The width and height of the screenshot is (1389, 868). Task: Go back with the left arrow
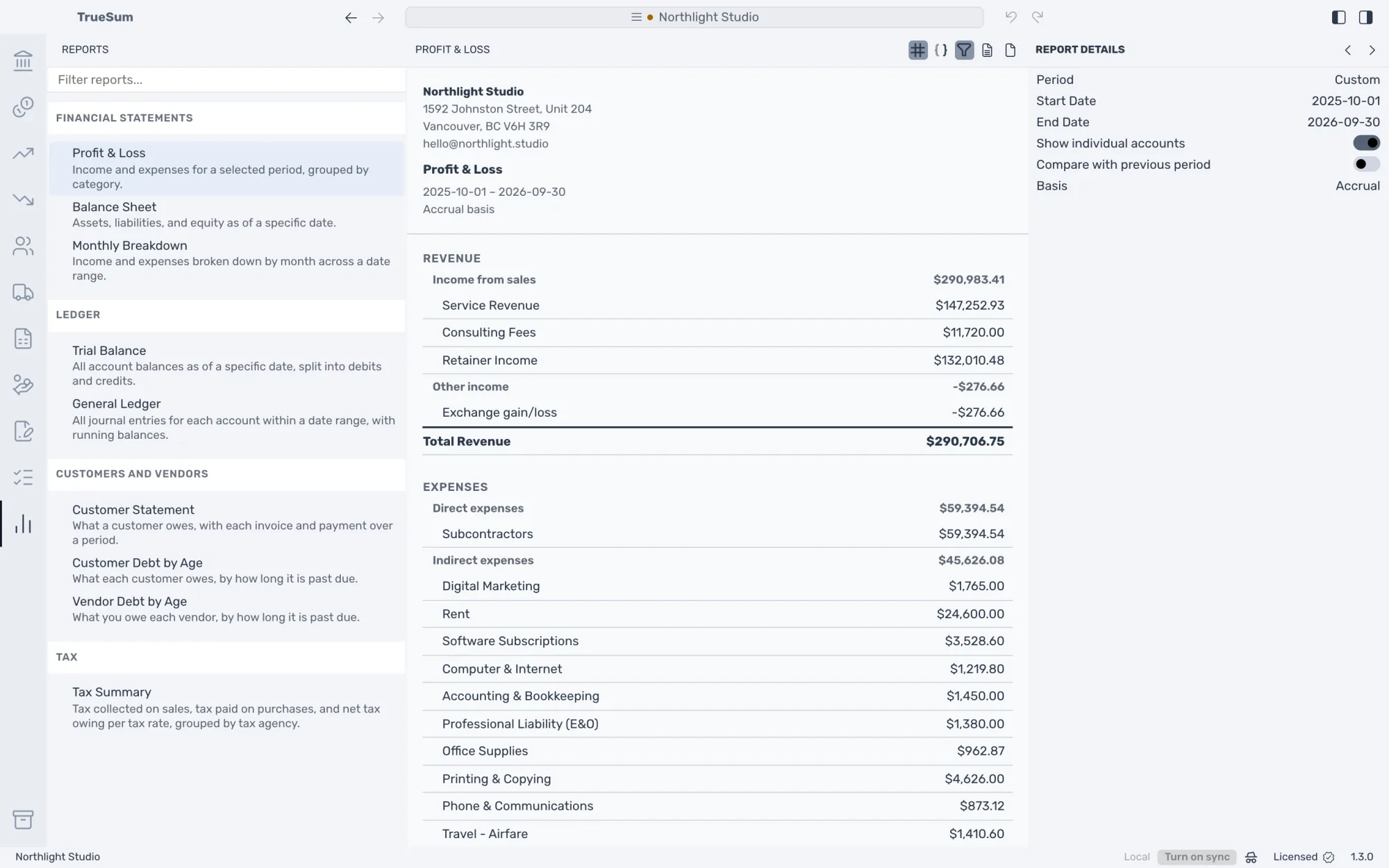[351, 18]
